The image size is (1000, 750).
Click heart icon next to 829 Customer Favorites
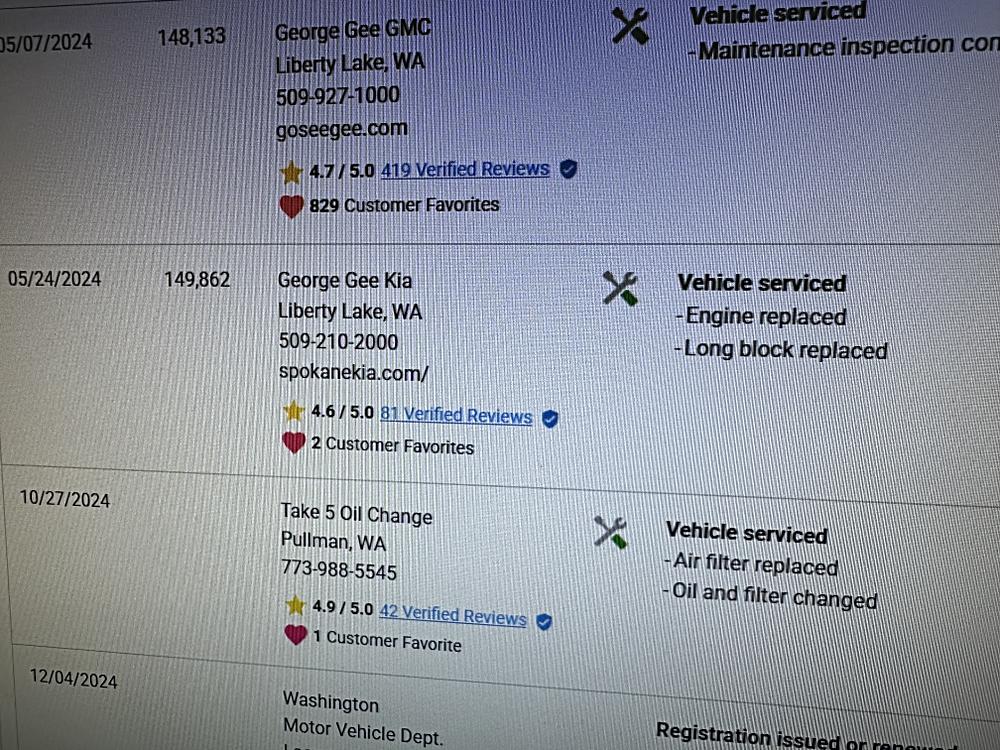pos(291,206)
